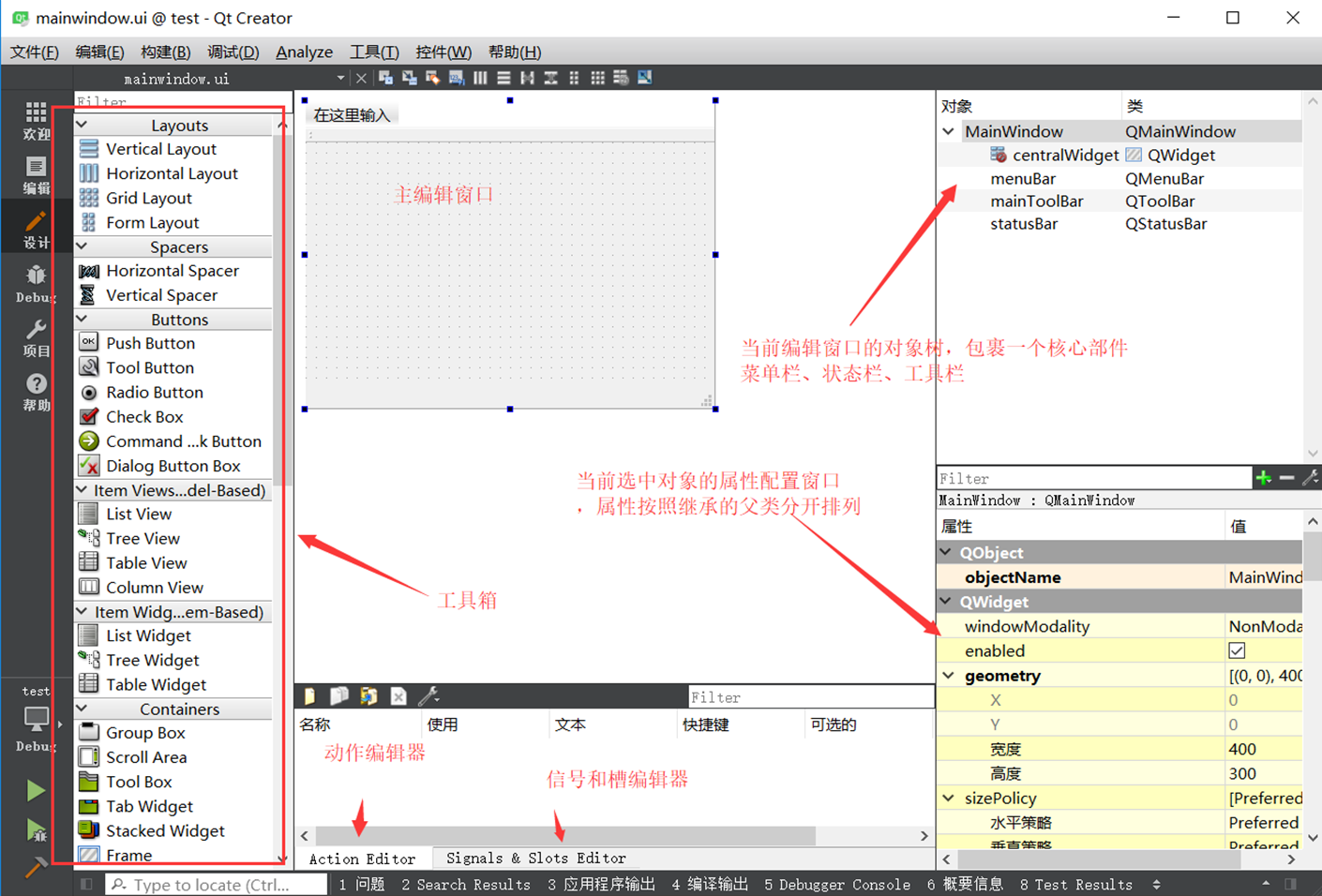Apply Lay Out Vertically toolbar icon

click(503, 78)
